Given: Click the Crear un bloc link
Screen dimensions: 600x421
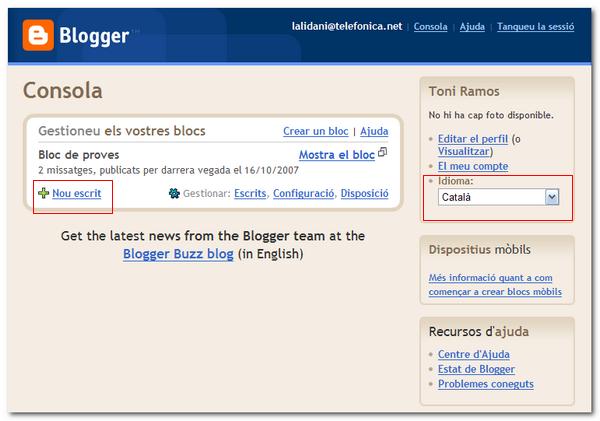Looking at the screenshot, I should pyautogui.click(x=316, y=131).
